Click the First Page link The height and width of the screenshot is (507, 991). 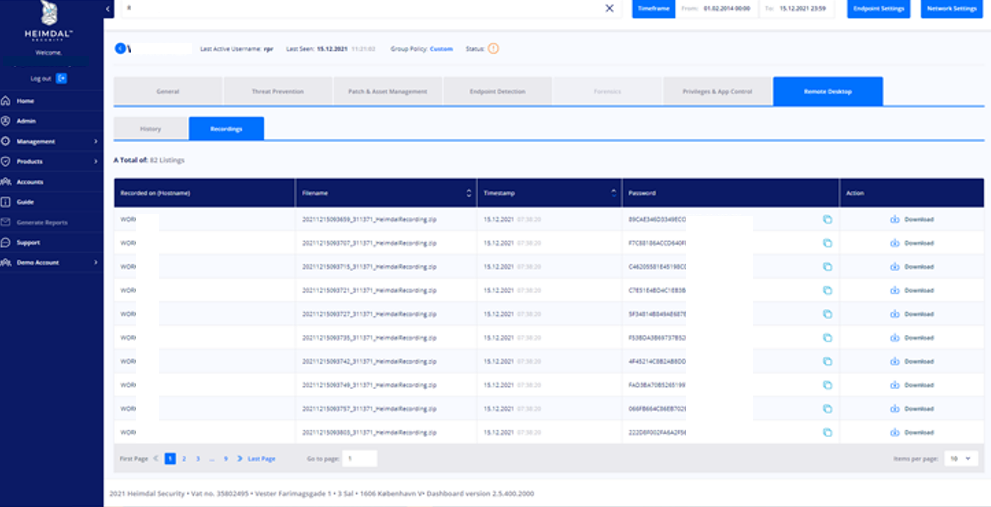coord(133,458)
